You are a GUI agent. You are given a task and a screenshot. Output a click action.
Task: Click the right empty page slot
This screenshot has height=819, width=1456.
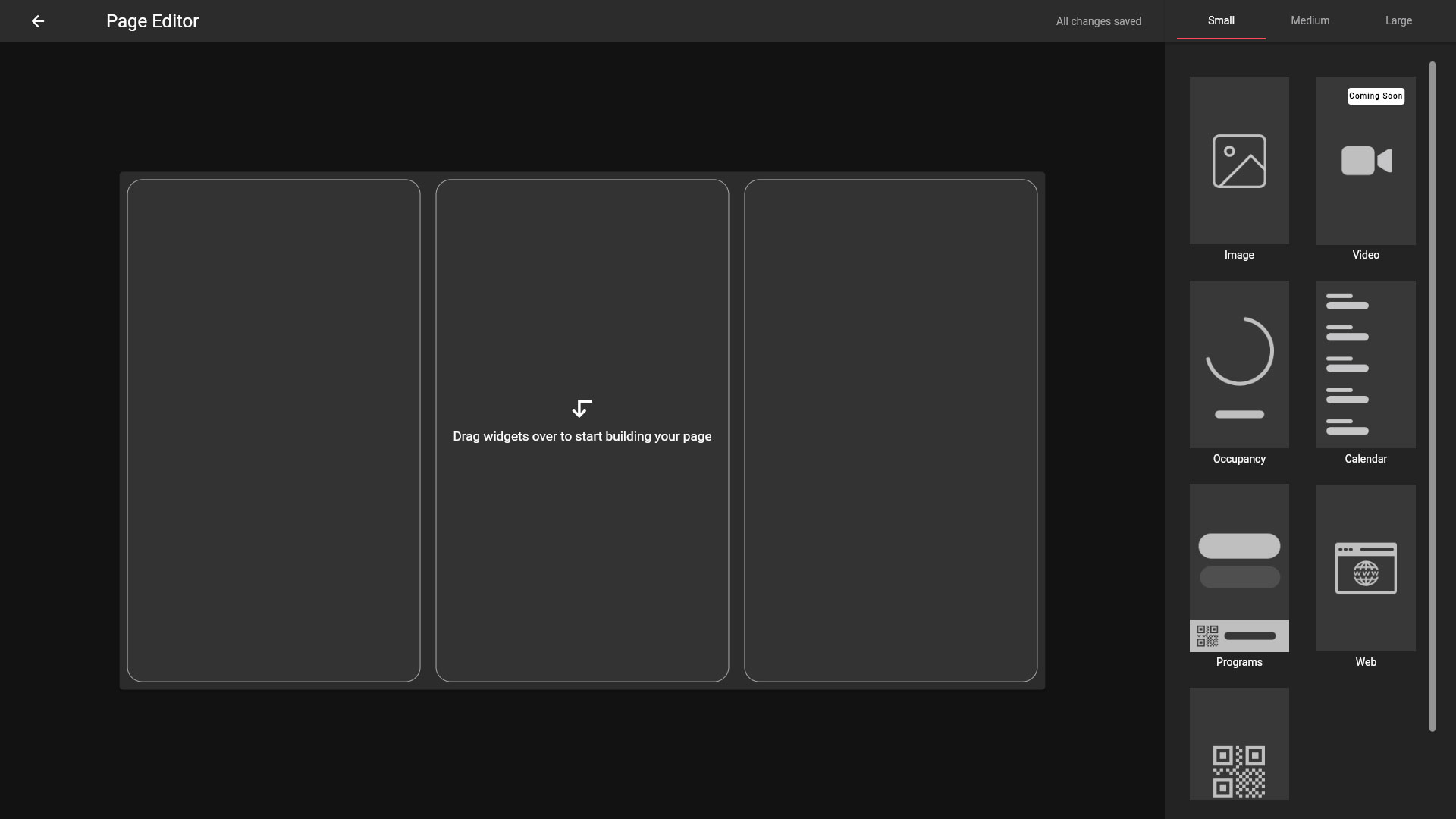coord(890,430)
